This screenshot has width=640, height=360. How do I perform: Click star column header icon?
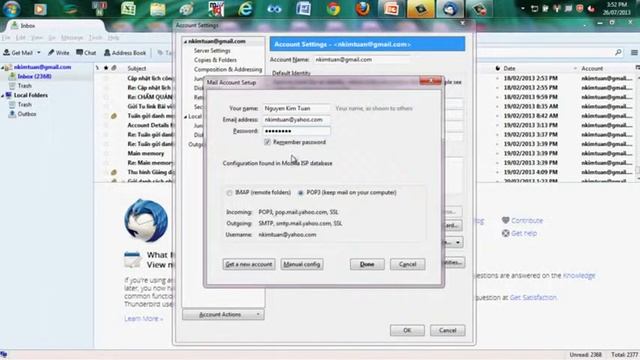click(106, 68)
